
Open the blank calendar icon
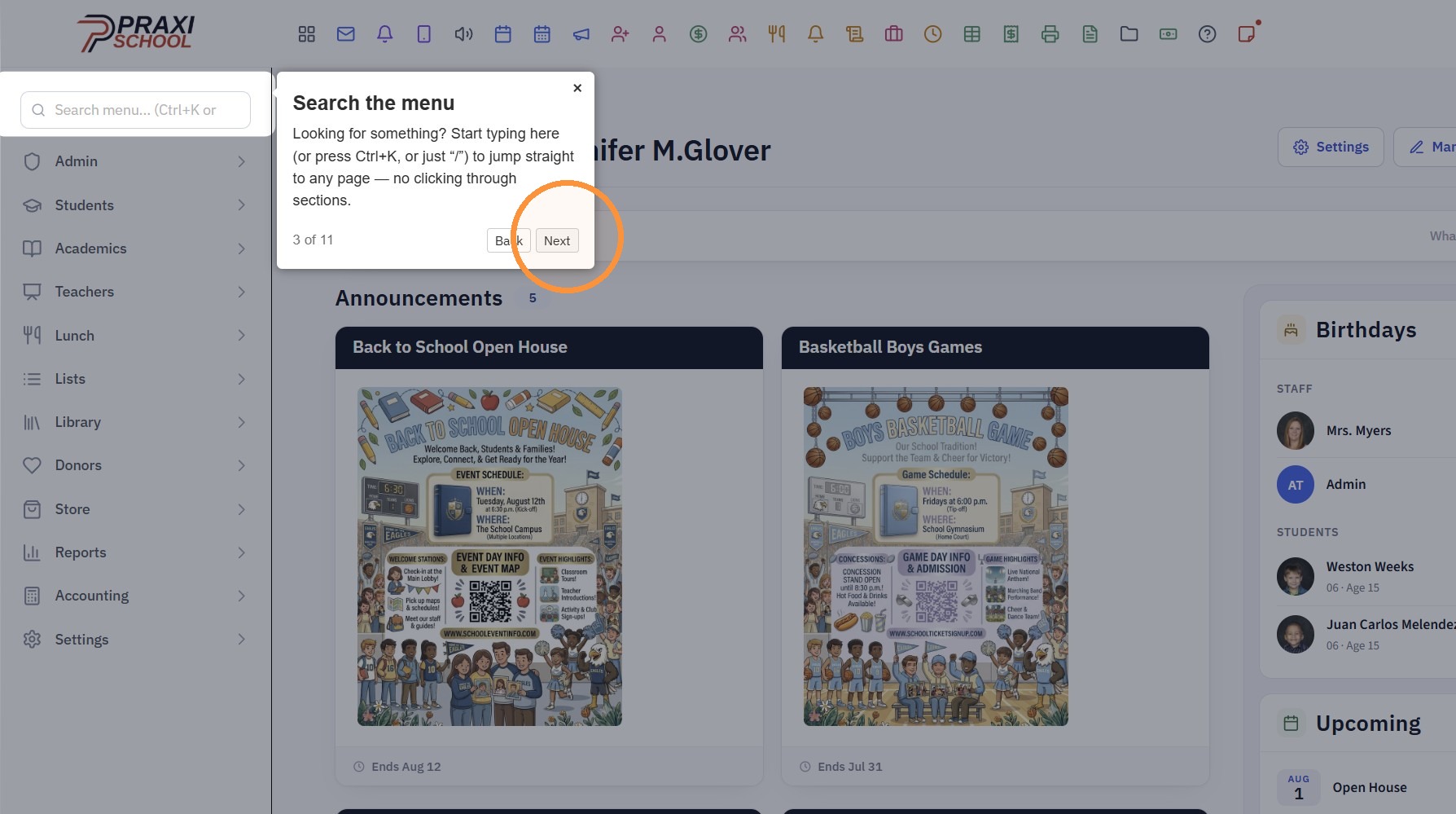click(x=503, y=34)
